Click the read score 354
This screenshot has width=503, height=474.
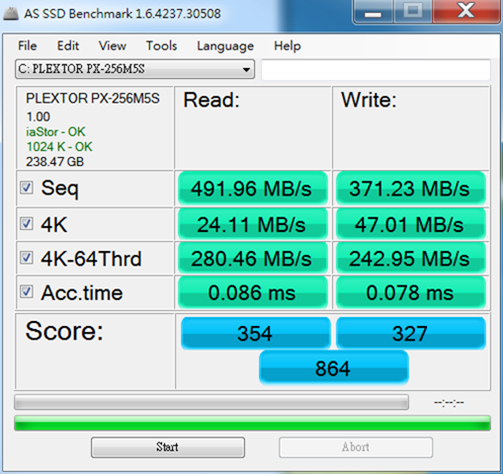[x=255, y=333]
